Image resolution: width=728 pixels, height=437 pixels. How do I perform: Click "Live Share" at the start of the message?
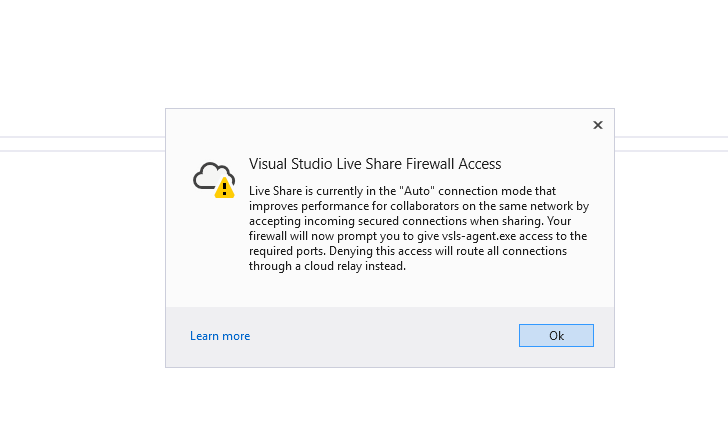click(275, 191)
